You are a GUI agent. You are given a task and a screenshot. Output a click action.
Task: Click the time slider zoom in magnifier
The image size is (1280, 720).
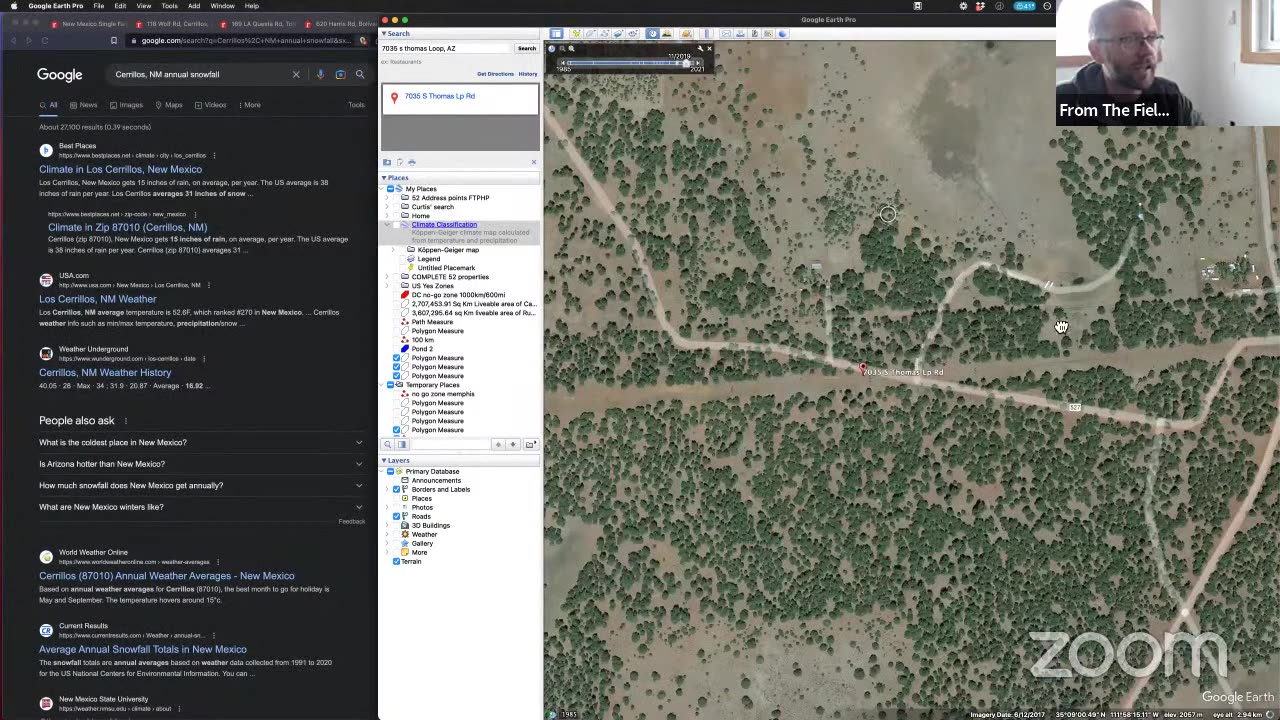tap(571, 49)
